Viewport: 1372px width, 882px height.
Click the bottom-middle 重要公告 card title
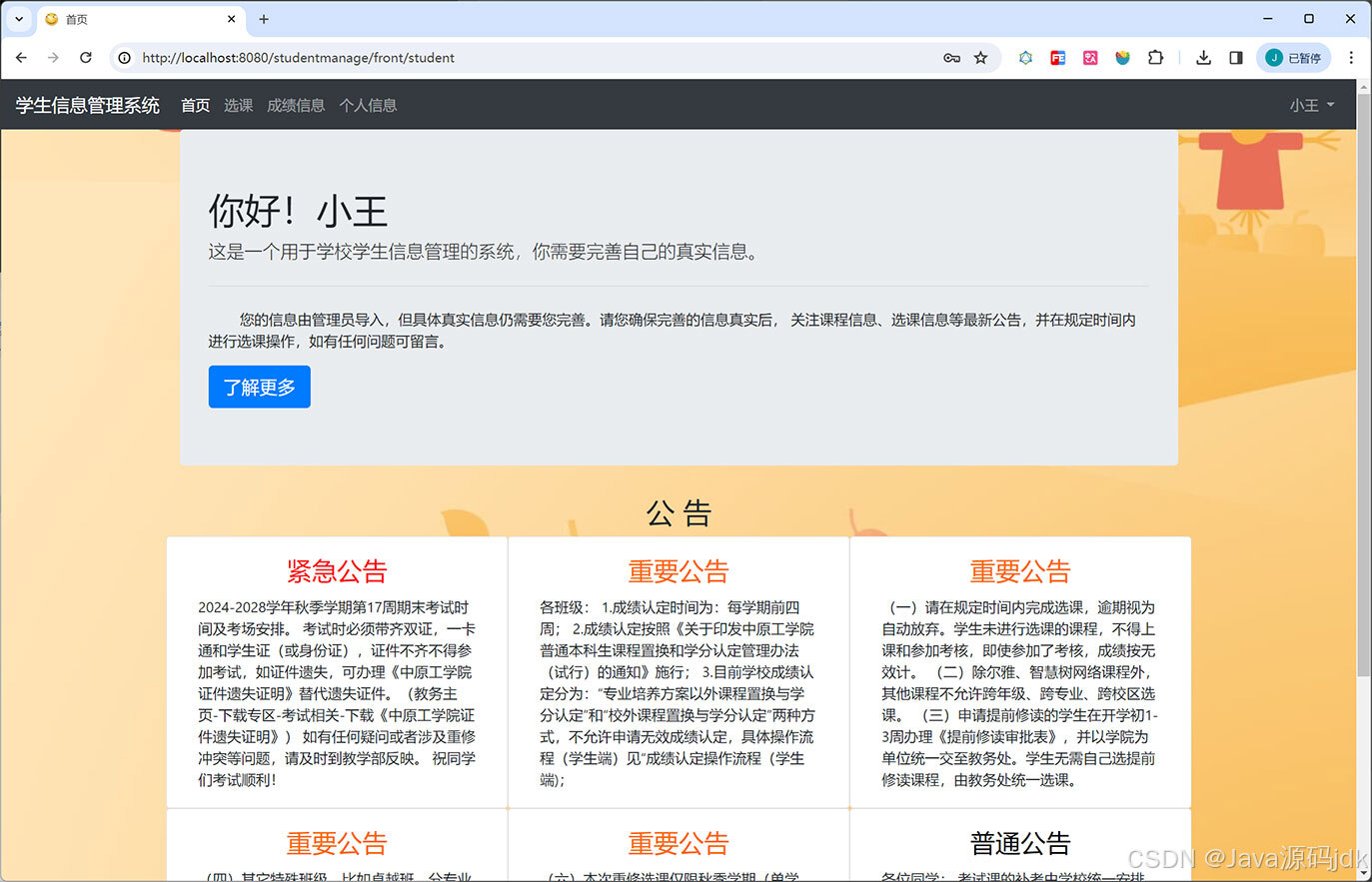pos(679,843)
